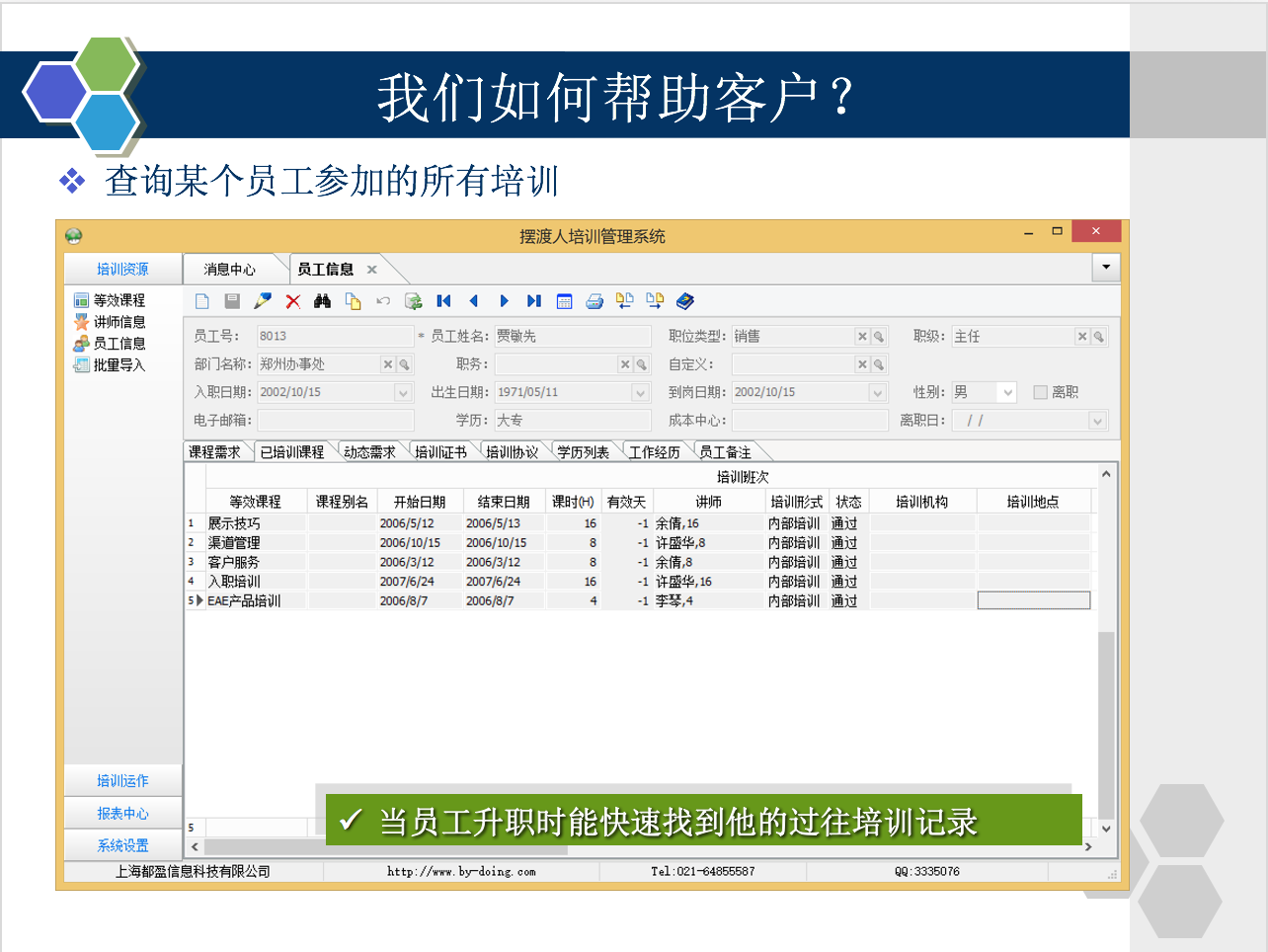Expand the 性别 dropdown

(1007, 392)
